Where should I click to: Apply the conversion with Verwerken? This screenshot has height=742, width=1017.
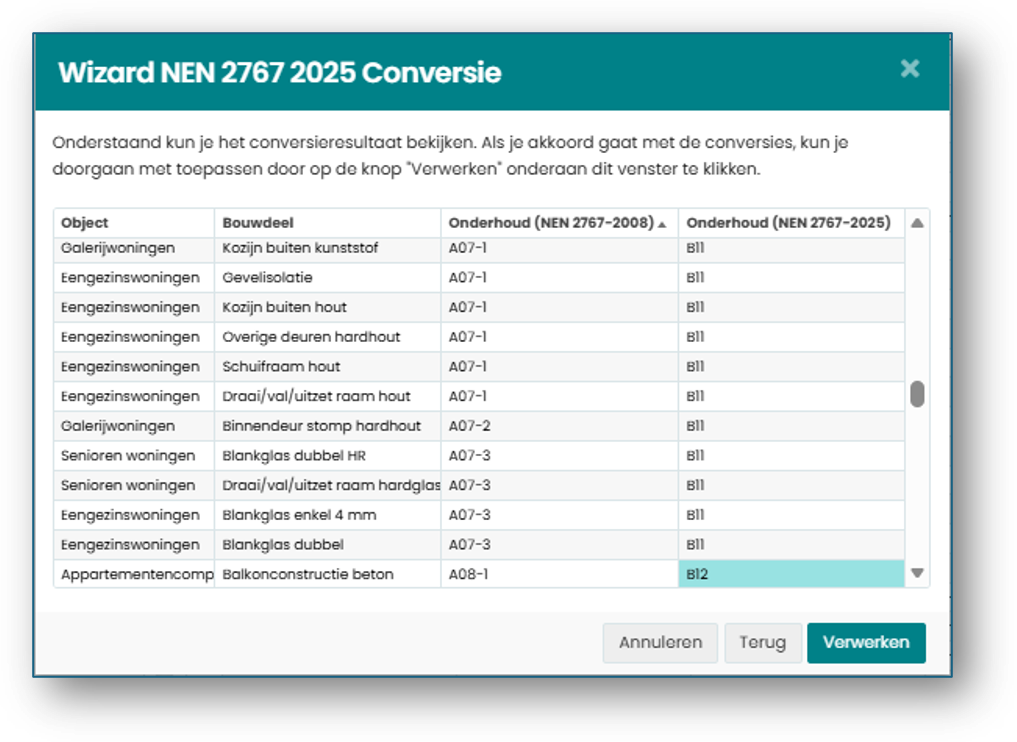click(866, 643)
